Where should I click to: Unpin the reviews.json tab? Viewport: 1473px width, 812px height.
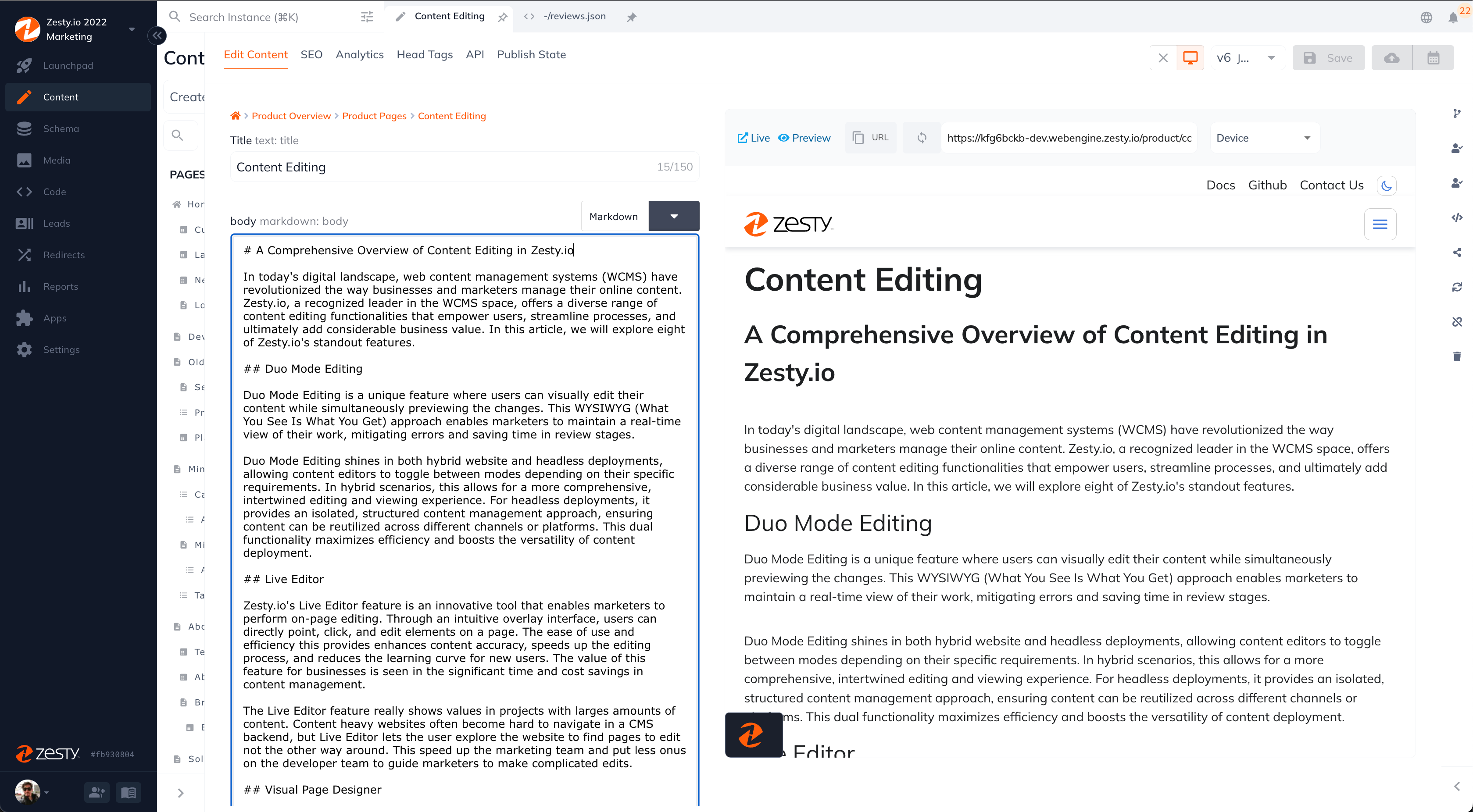[631, 17]
